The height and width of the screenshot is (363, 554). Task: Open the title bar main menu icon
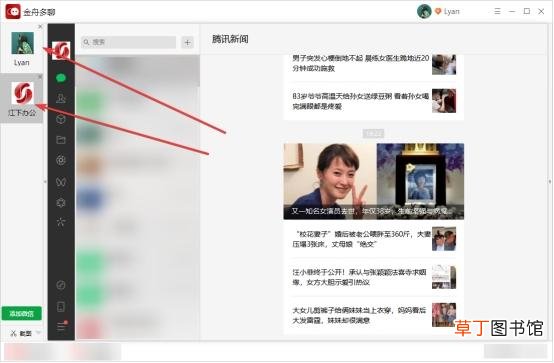(497, 11)
